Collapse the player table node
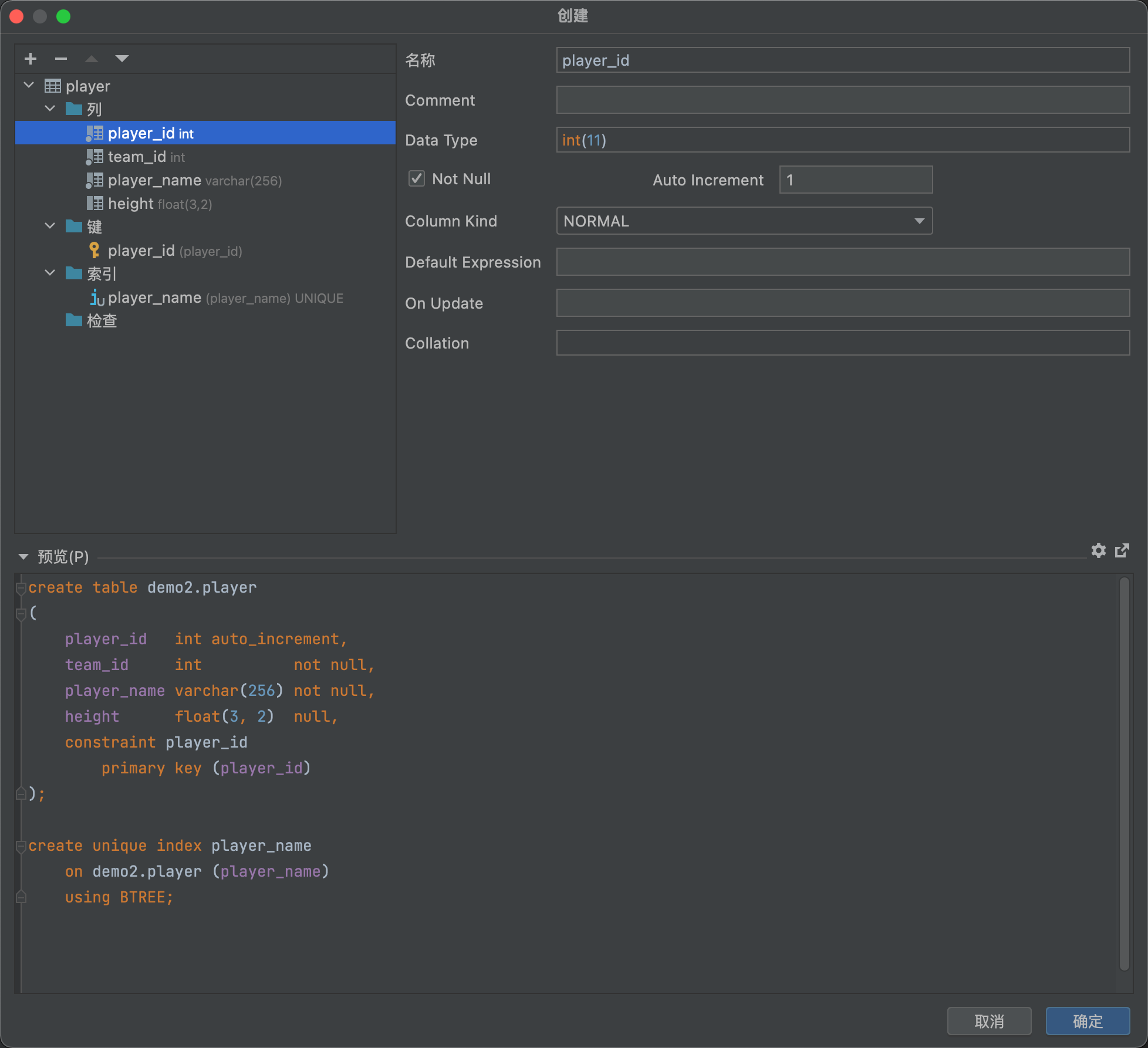Viewport: 1148px width, 1048px height. [29, 86]
